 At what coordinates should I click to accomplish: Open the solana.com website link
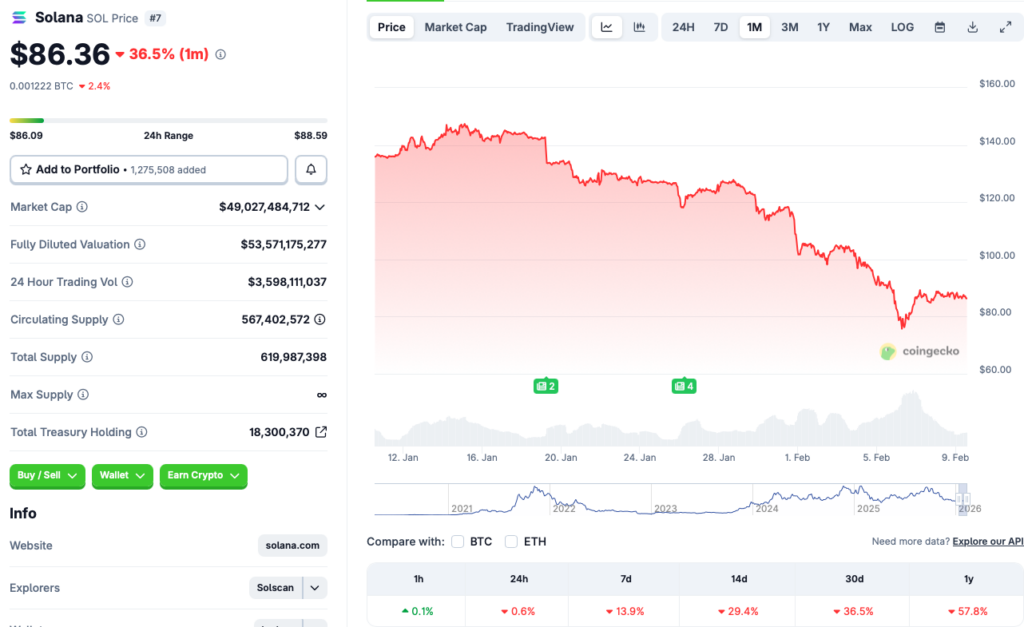(292, 545)
